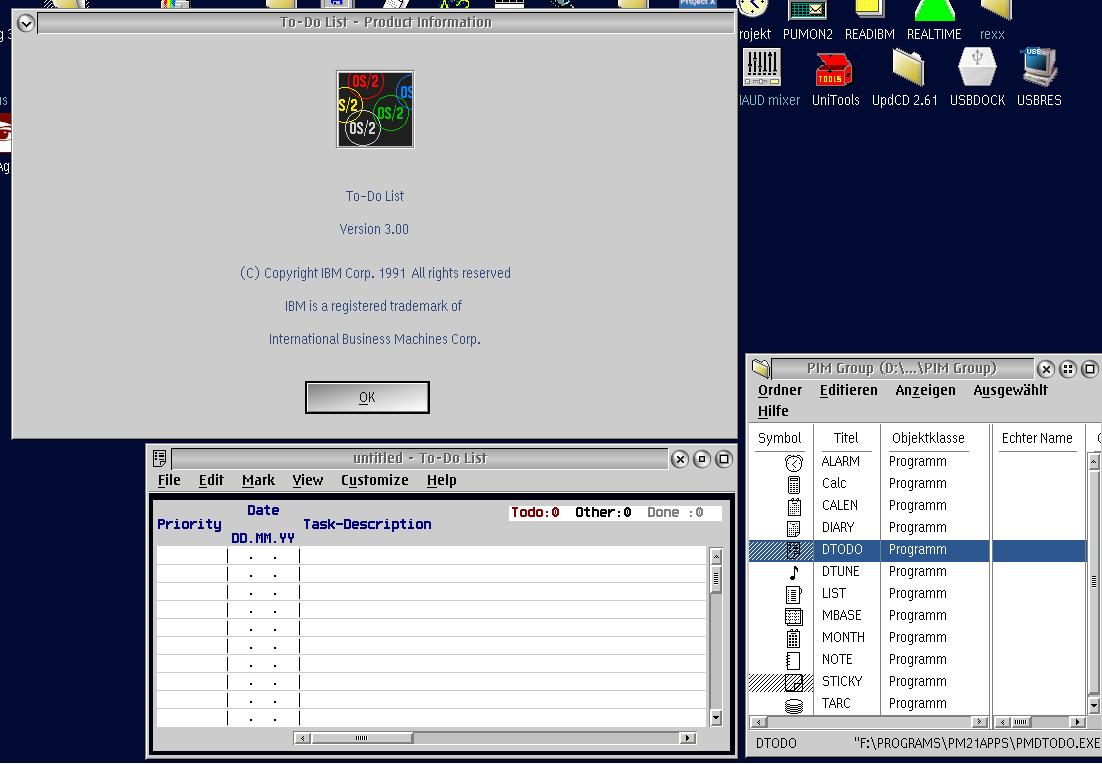This screenshot has width=1102, height=764.
Task: Click the To-Do List horizontal scrollbar left arrow
Action: click(302, 738)
